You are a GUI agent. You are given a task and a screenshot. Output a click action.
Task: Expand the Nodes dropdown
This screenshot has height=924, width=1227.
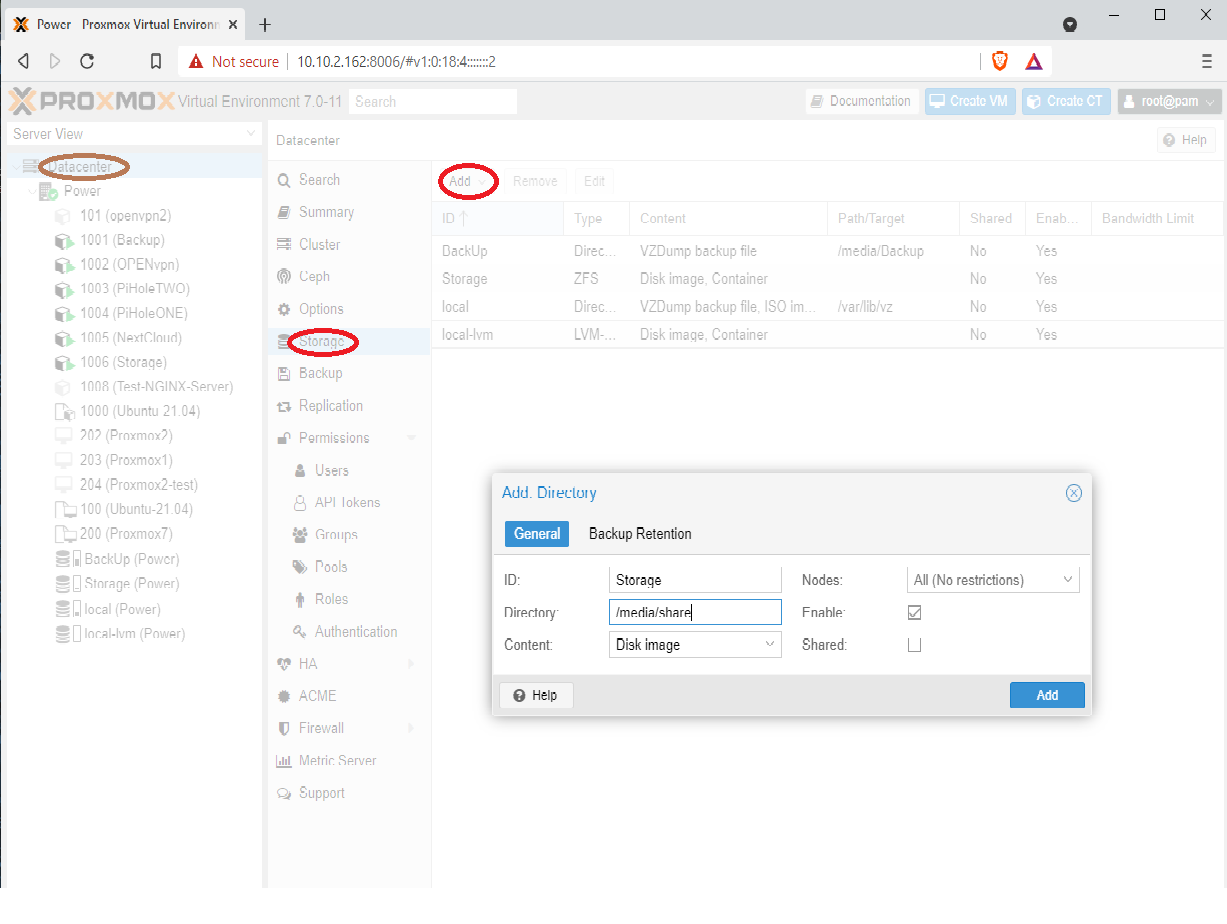(x=1067, y=580)
